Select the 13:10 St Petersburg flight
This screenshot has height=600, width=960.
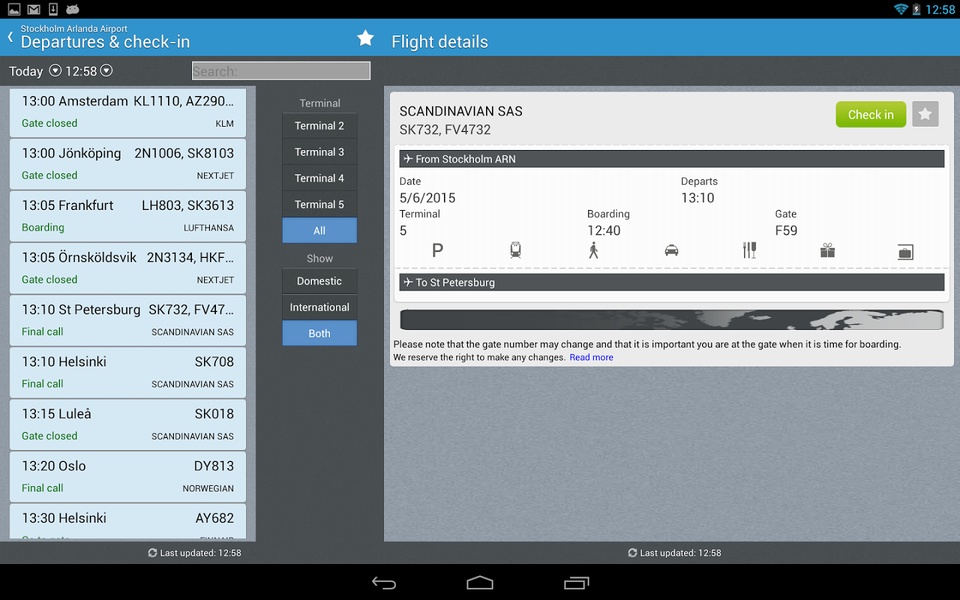(128, 320)
